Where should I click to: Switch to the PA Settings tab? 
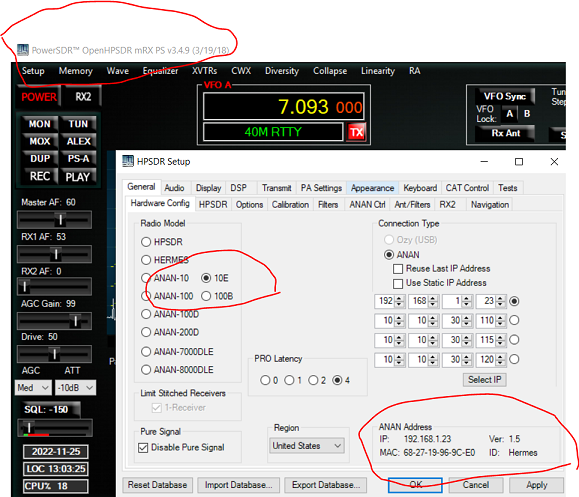point(321,188)
